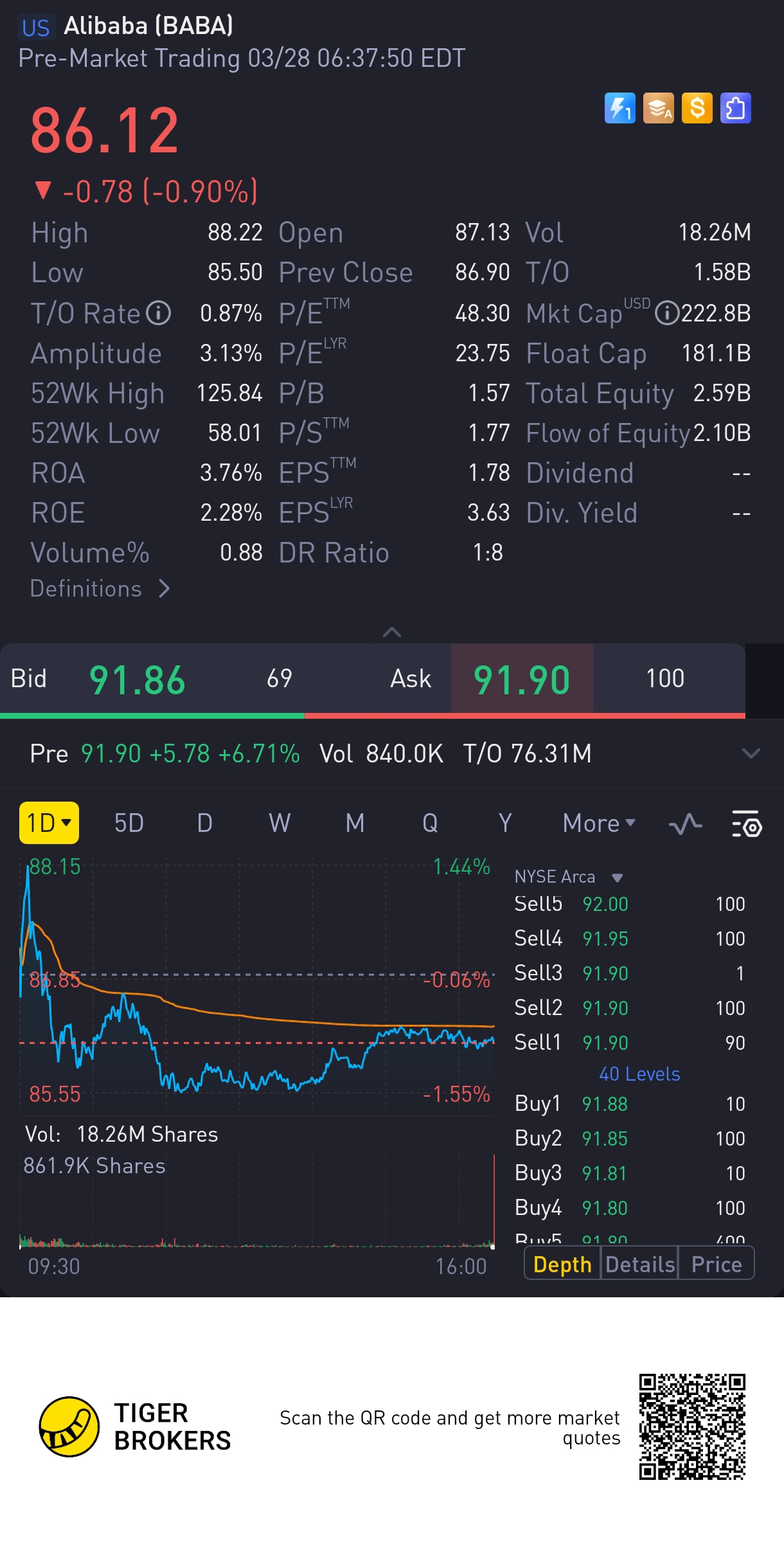Expand the Pre-market details chevron
This screenshot has width=784, height=1557.
pos(751,753)
